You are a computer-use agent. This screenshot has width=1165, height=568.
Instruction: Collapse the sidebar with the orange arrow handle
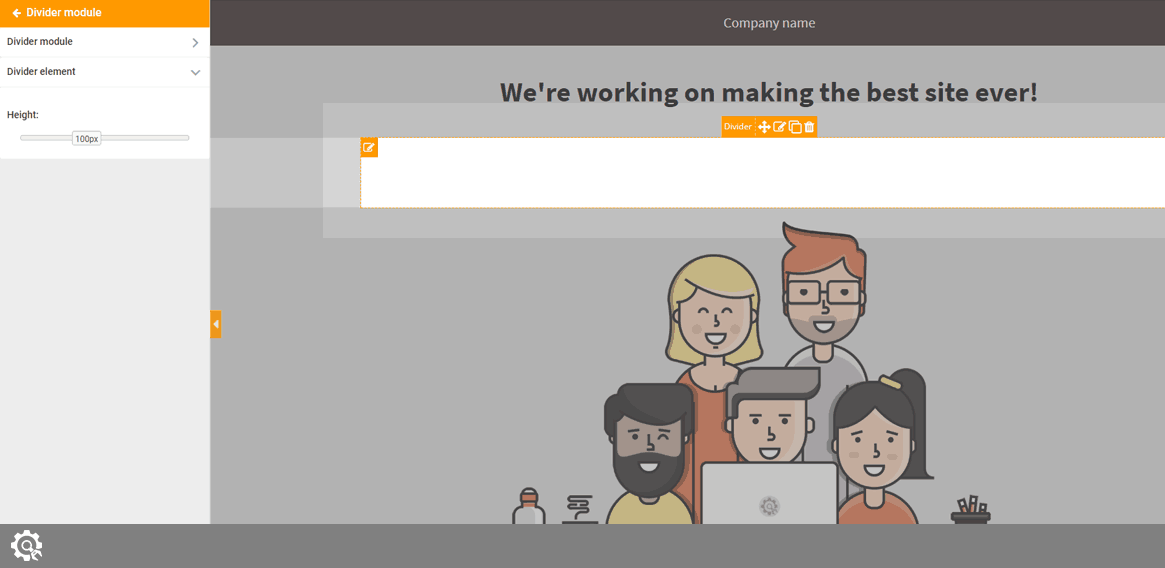215,324
